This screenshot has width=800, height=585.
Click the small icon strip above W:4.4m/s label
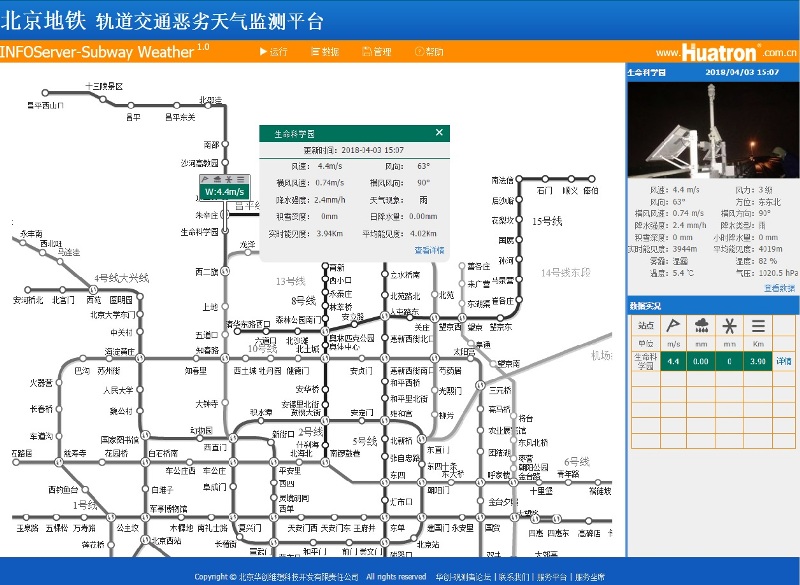click(224, 178)
